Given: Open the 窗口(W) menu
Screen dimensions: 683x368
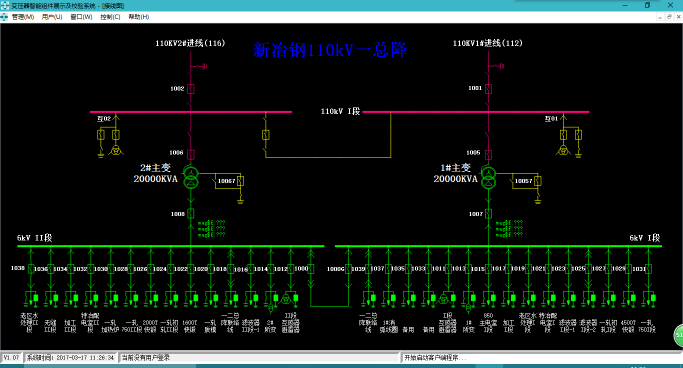Looking at the screenshot, I should pos(81,17).
